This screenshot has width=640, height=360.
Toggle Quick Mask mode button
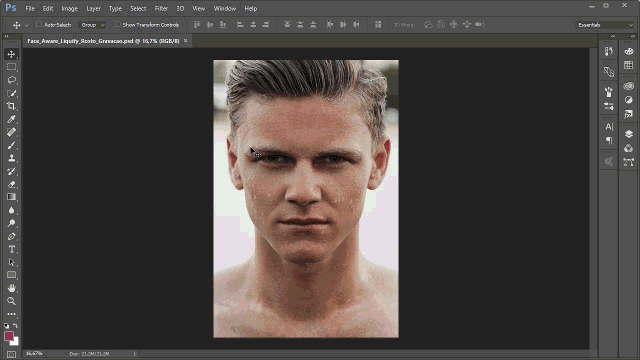(11, 354)
